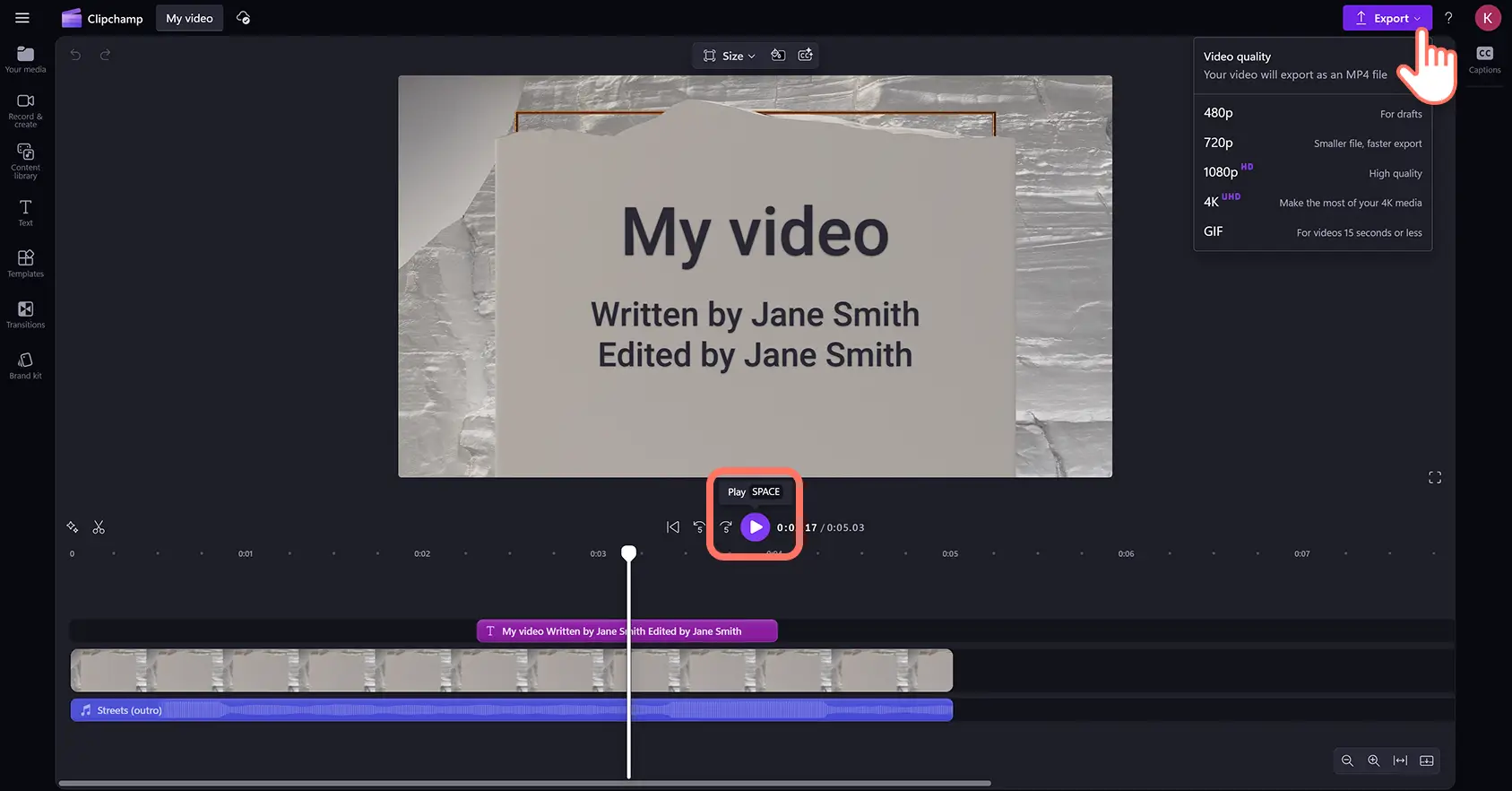Open the Your media panel
The image size is (1512, 791).
pos(25,59)
